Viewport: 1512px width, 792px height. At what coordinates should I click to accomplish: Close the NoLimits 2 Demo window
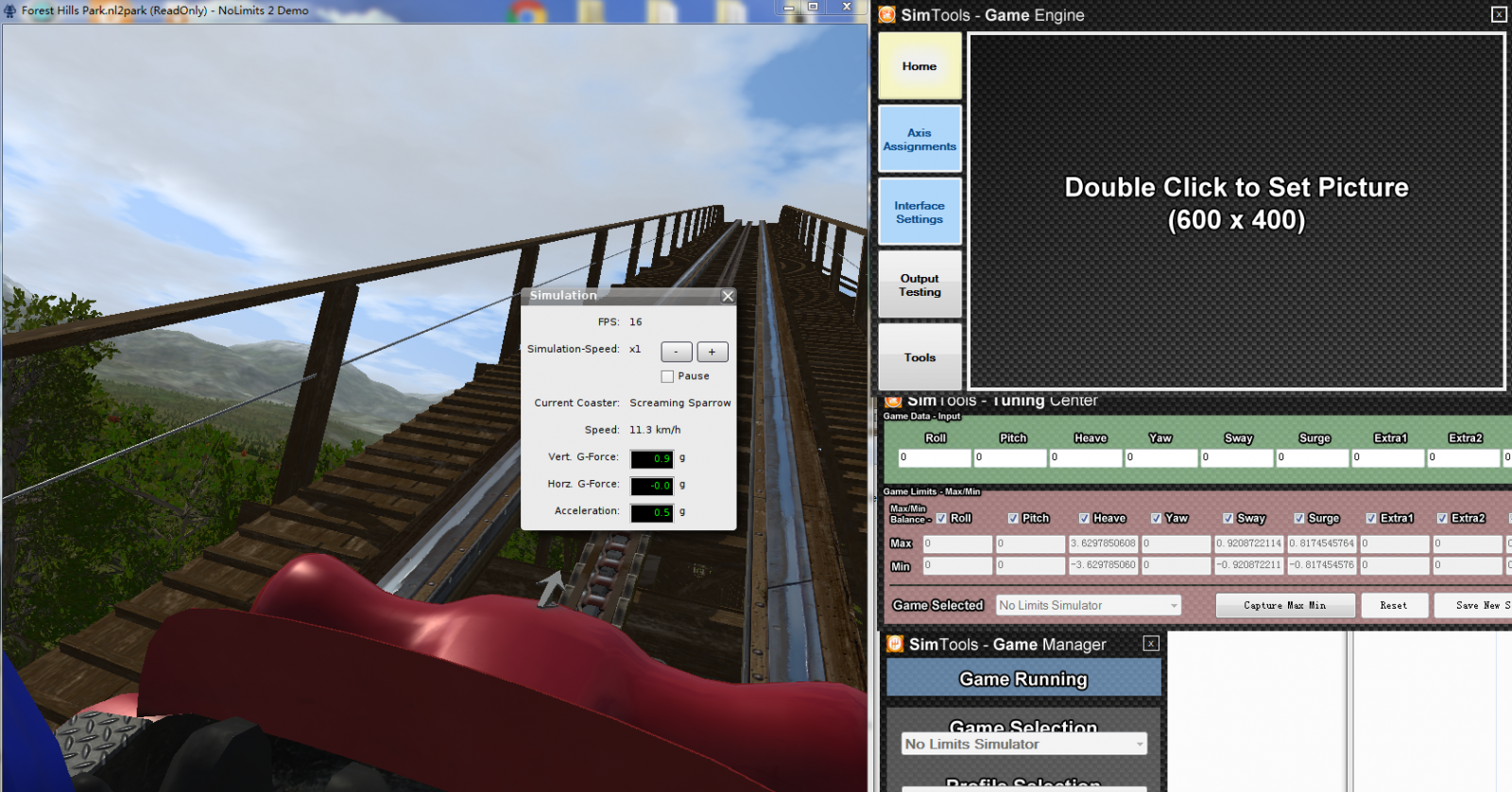pos(847,8)
